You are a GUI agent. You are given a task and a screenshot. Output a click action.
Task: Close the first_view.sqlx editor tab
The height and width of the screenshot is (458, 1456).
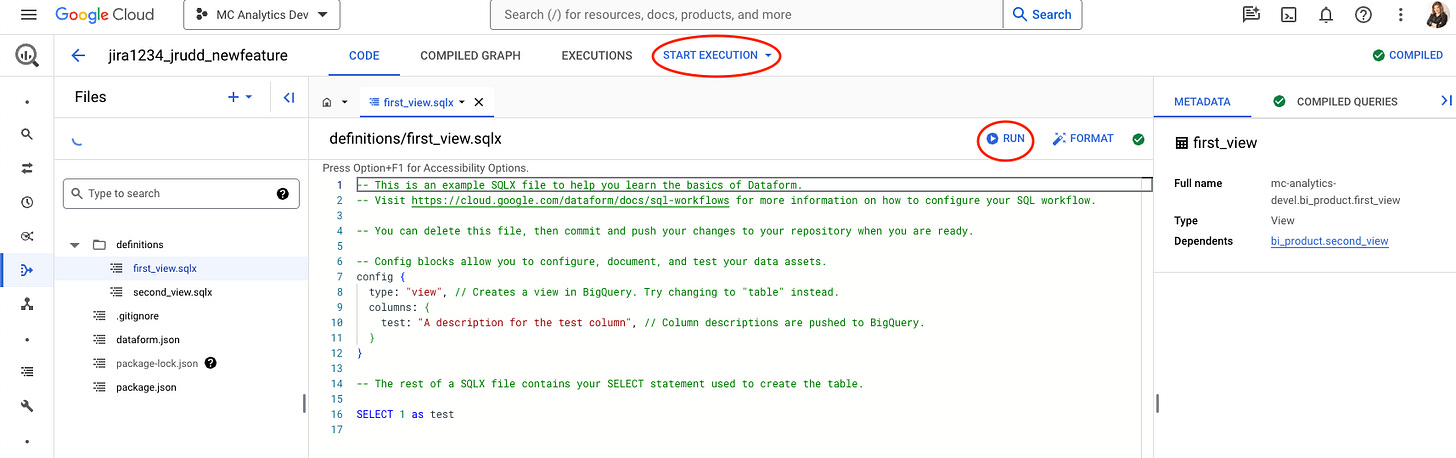coord(479,102)
